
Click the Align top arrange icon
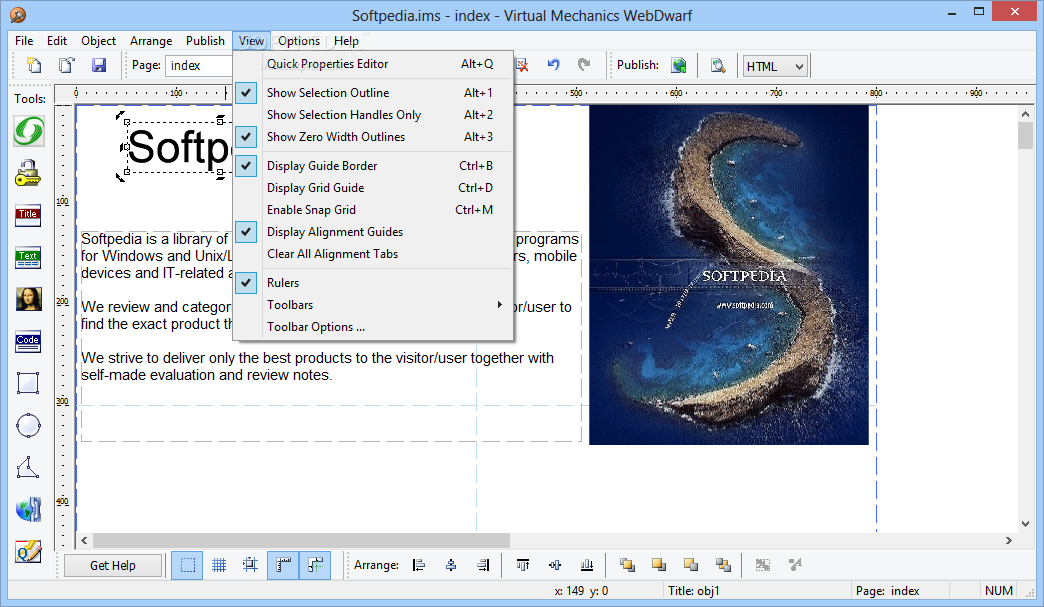523,565
